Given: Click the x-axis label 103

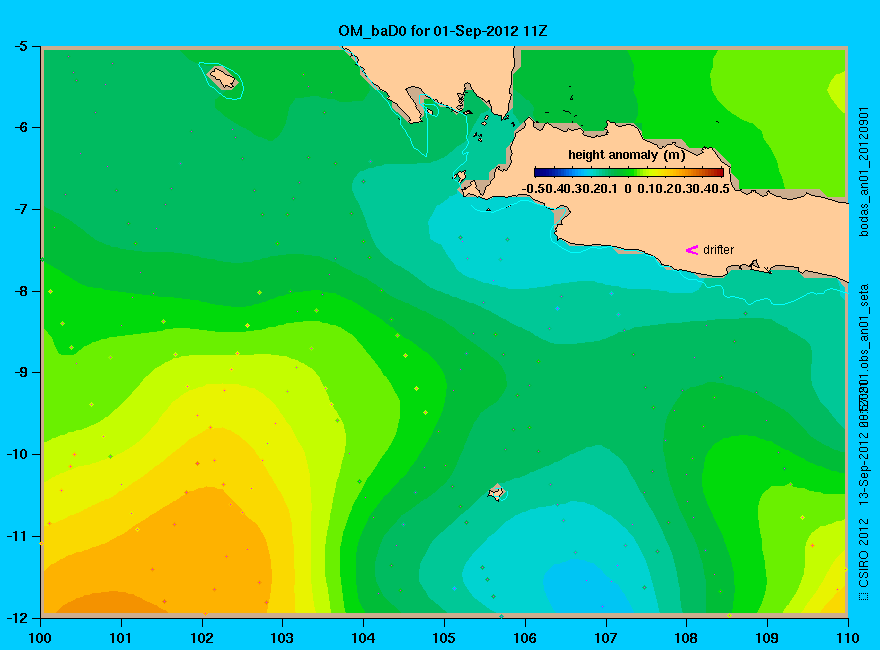Looking at the screenshot, I should pyautogui.click(x=282, y=638).
